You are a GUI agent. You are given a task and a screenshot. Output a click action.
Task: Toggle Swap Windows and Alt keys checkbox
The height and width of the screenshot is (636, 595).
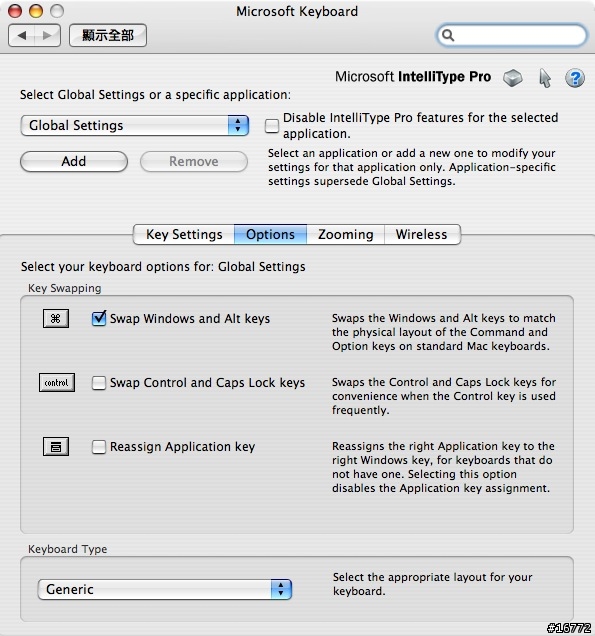coord(99,318)
